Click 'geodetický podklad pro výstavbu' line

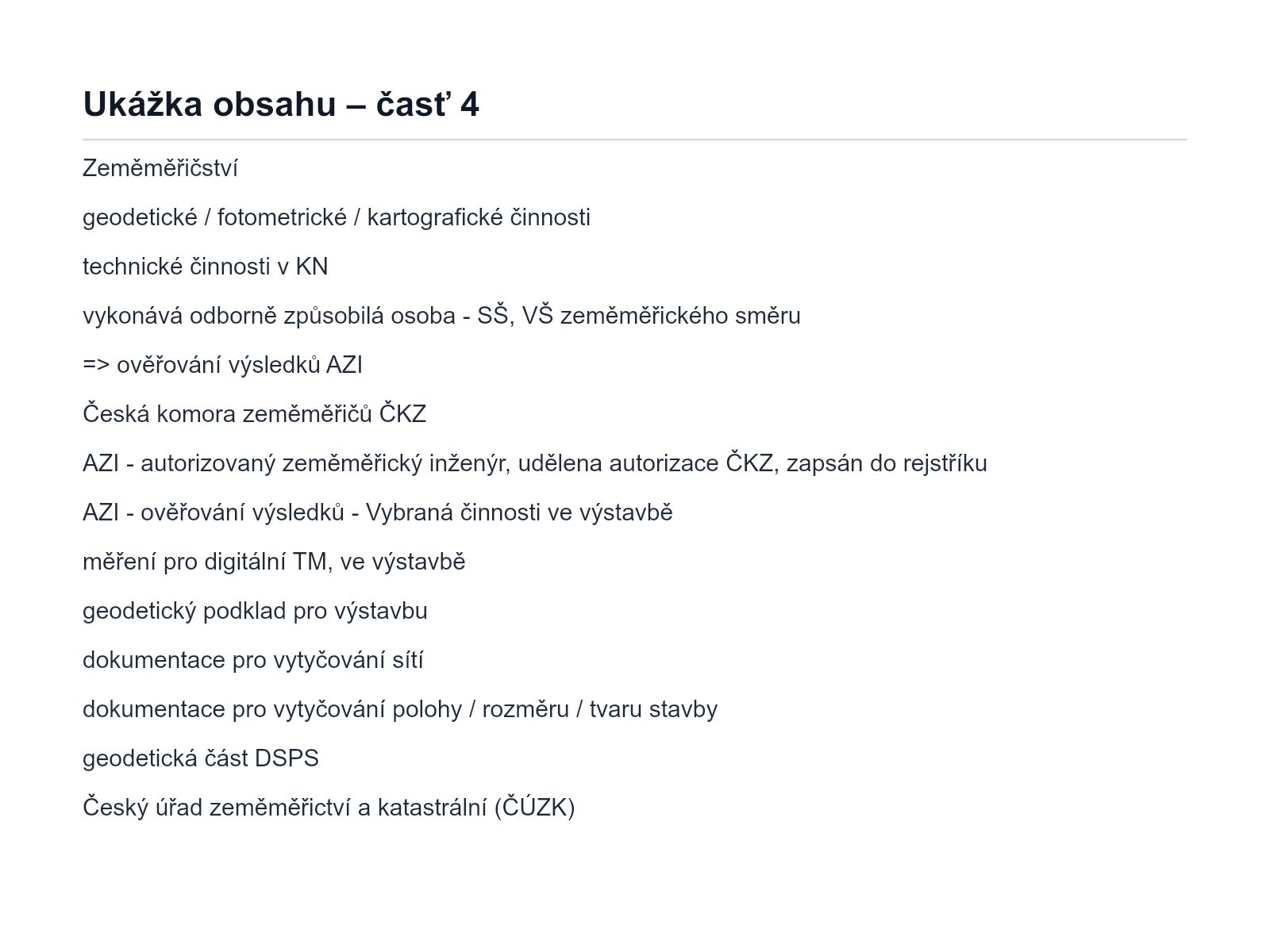click(255, 611)
